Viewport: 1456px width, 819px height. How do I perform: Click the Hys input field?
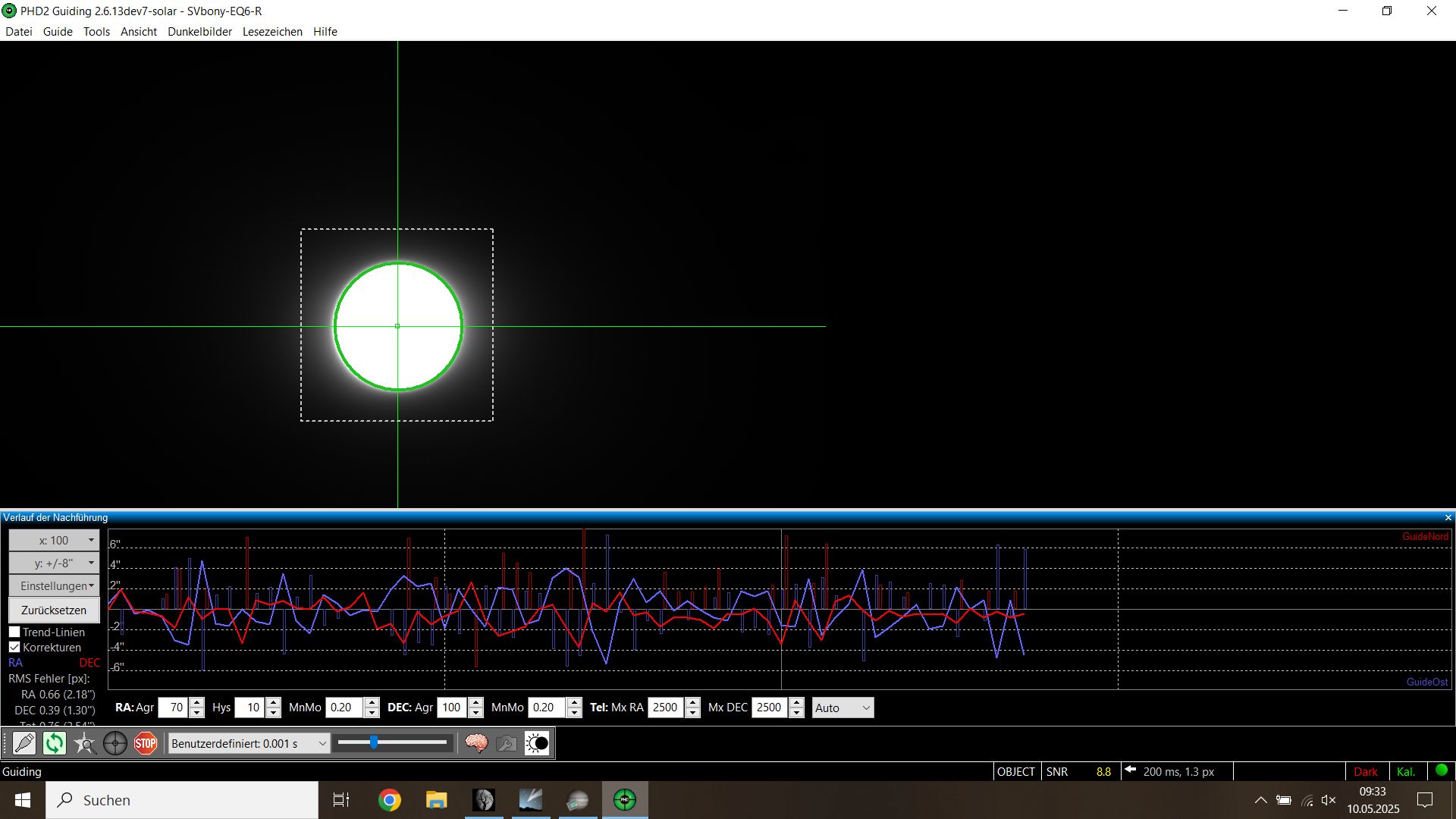pyautogui.click(x=250, y=708)
